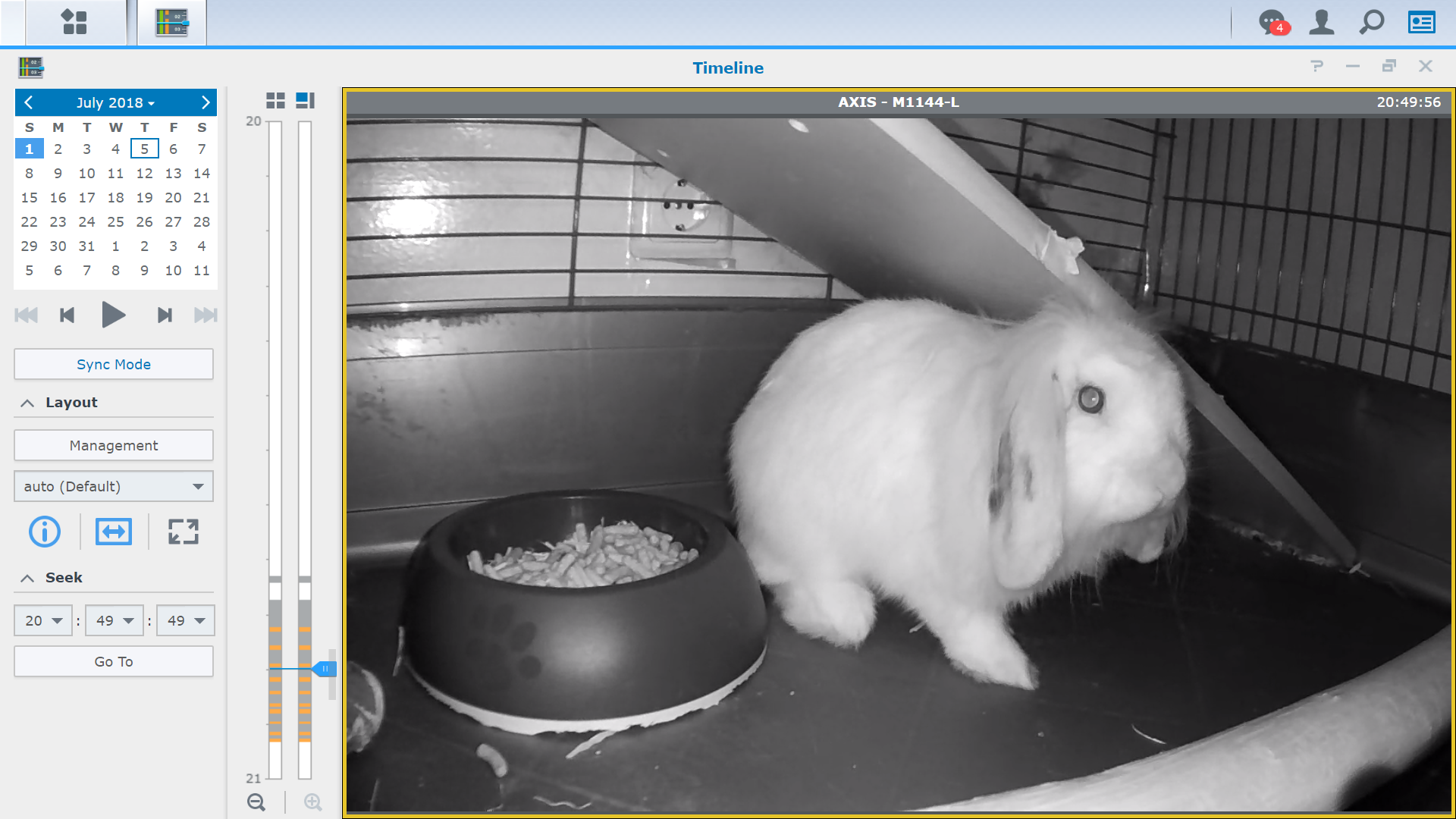Switch to the Timeline app tab in taskbar
The height and width of the screenshot is (819, 1456).
click(172, 22)
